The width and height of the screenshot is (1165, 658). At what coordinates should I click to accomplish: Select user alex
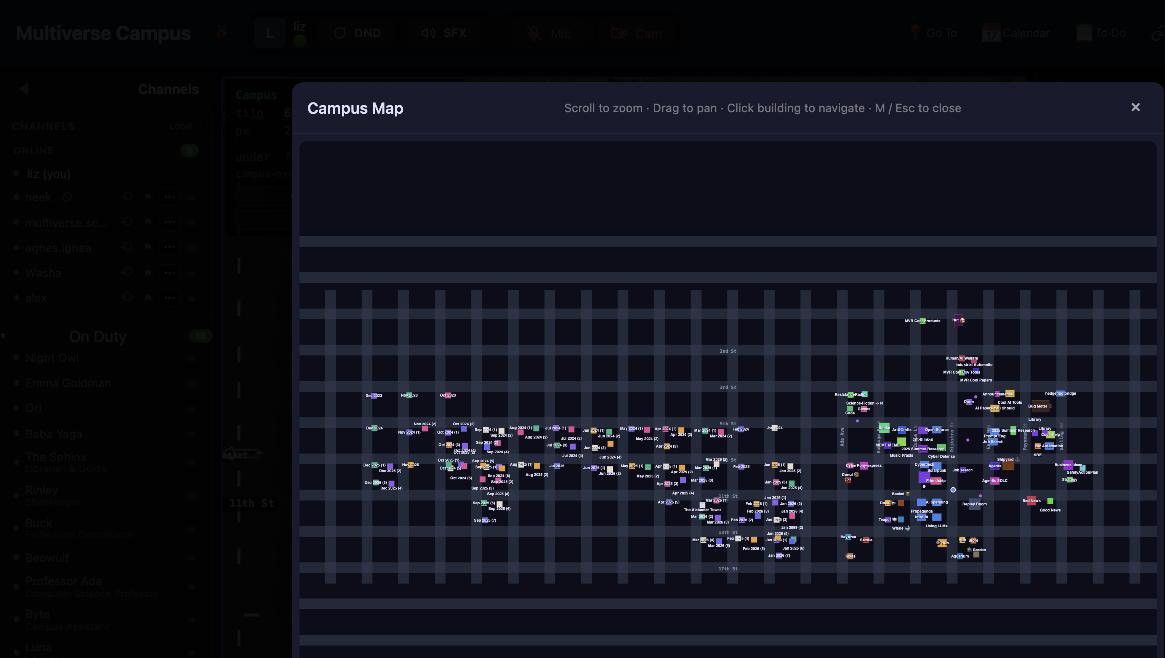tap(36, 297)
